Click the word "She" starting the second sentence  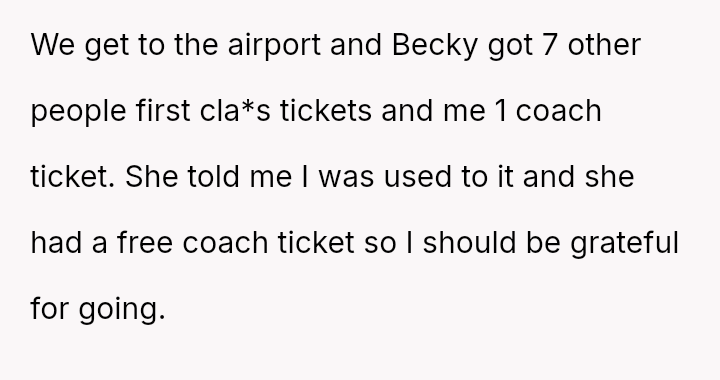click(x=152, y=177)
